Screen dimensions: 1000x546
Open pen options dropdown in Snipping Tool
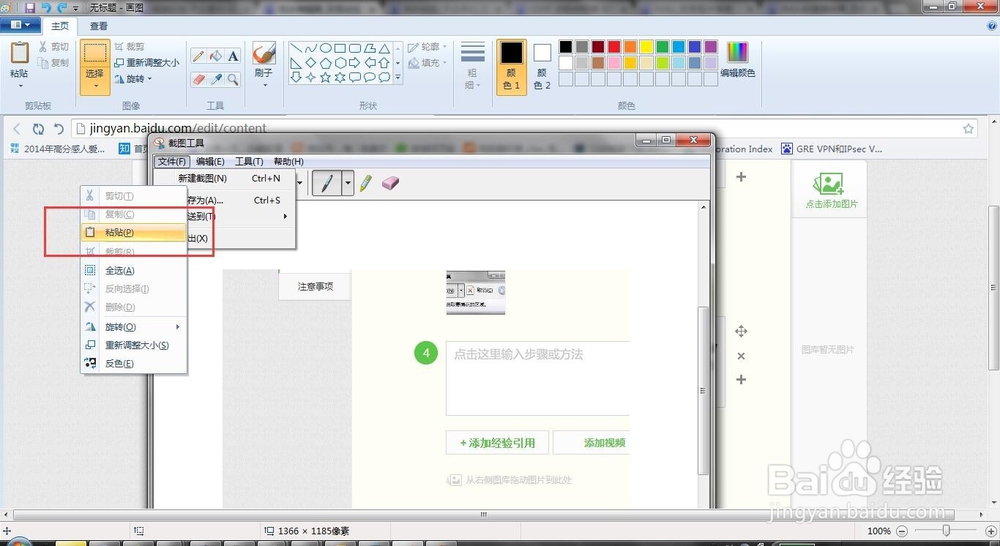click(x=348, y=184)
